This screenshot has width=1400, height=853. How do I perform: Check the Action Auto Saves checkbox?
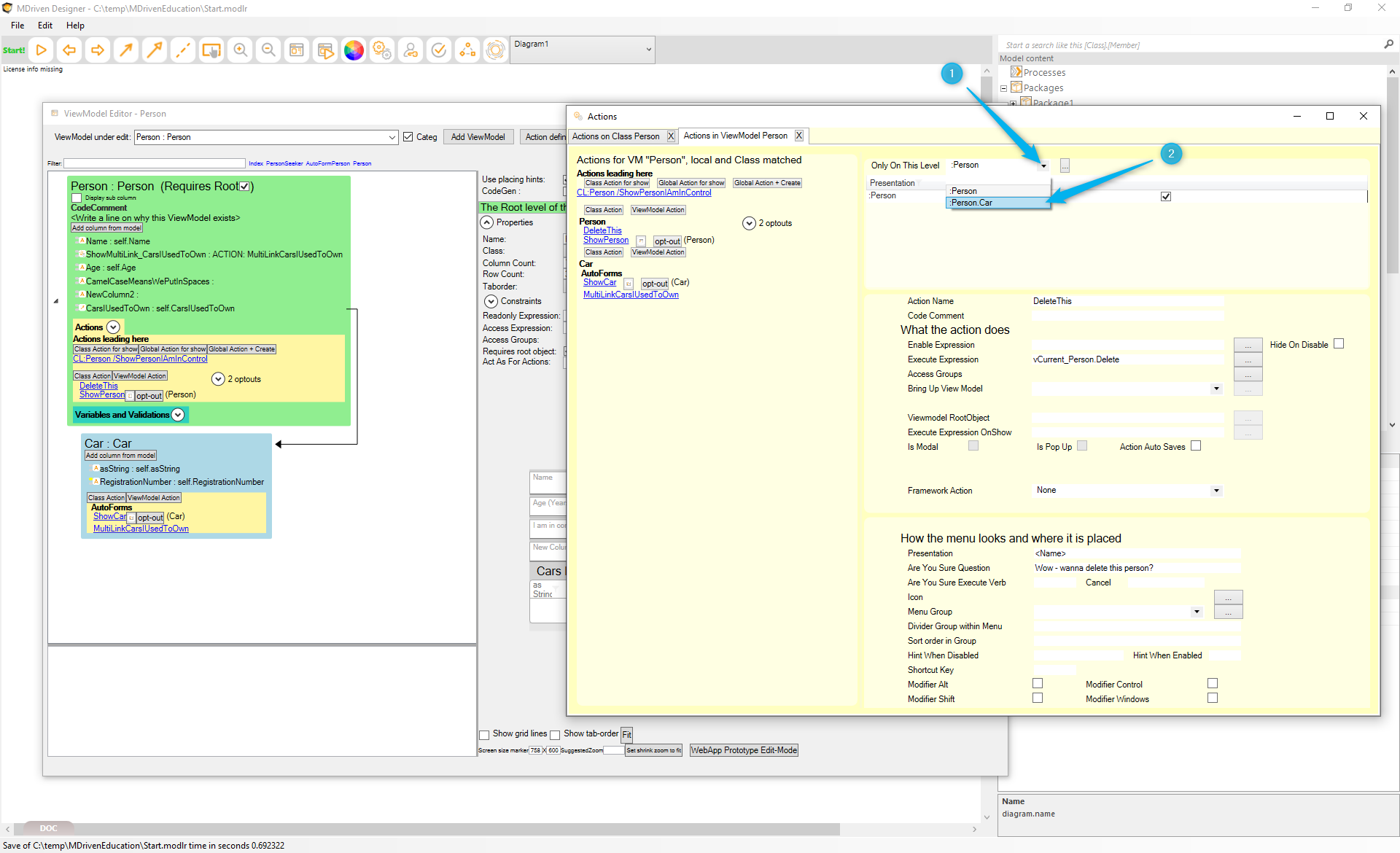tap(1196, 446)
